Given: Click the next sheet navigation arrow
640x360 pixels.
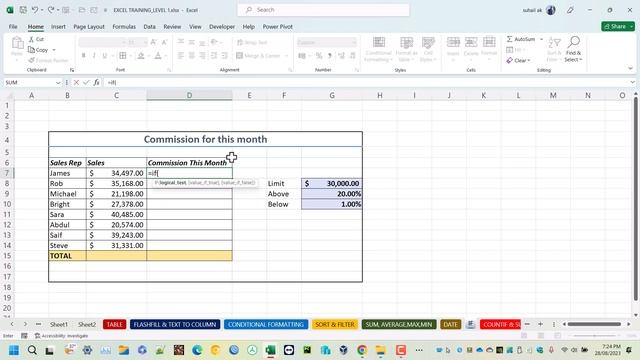Looking at the screenshot, I should [x=25, y=324].
